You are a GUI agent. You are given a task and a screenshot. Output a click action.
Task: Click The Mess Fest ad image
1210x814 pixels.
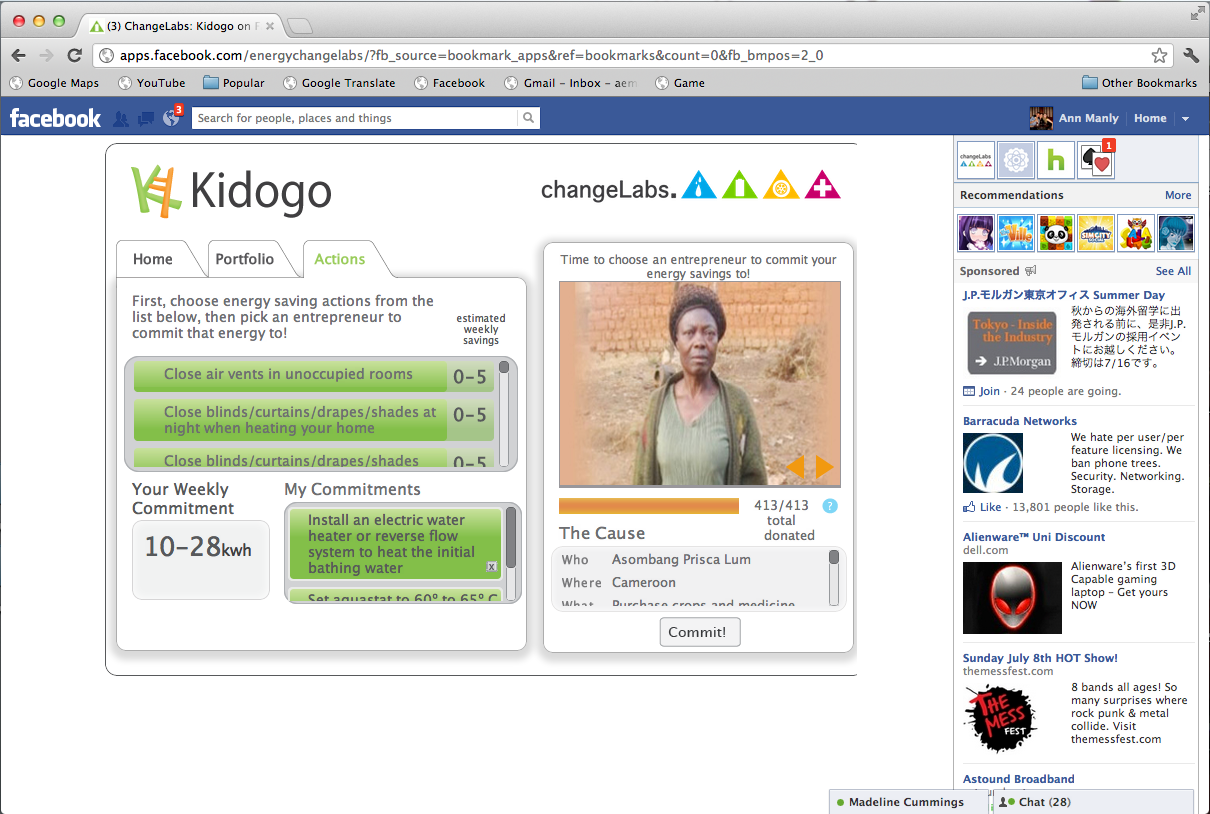pyautogui.click(x=1001, y=718)
